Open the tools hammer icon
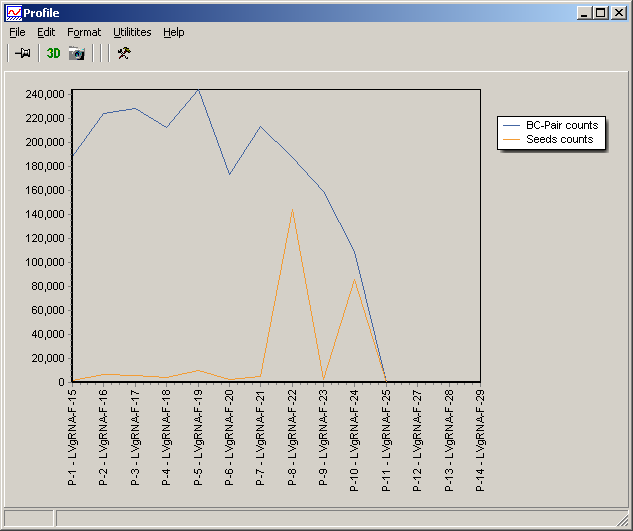The image size is (633, 531). 124,53
